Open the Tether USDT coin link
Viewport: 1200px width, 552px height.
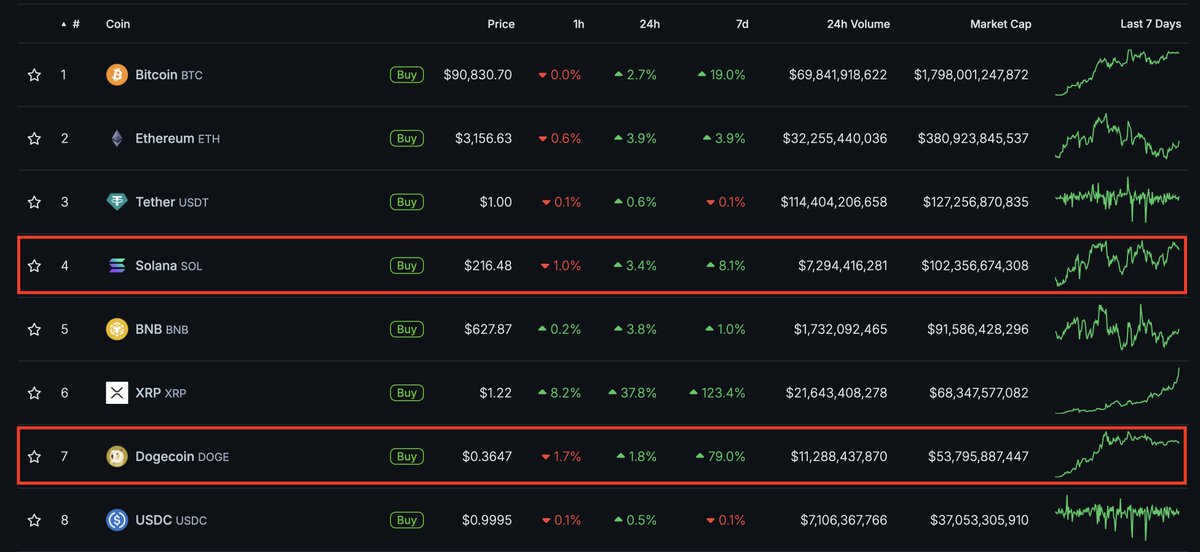click(x=174, y=202)
